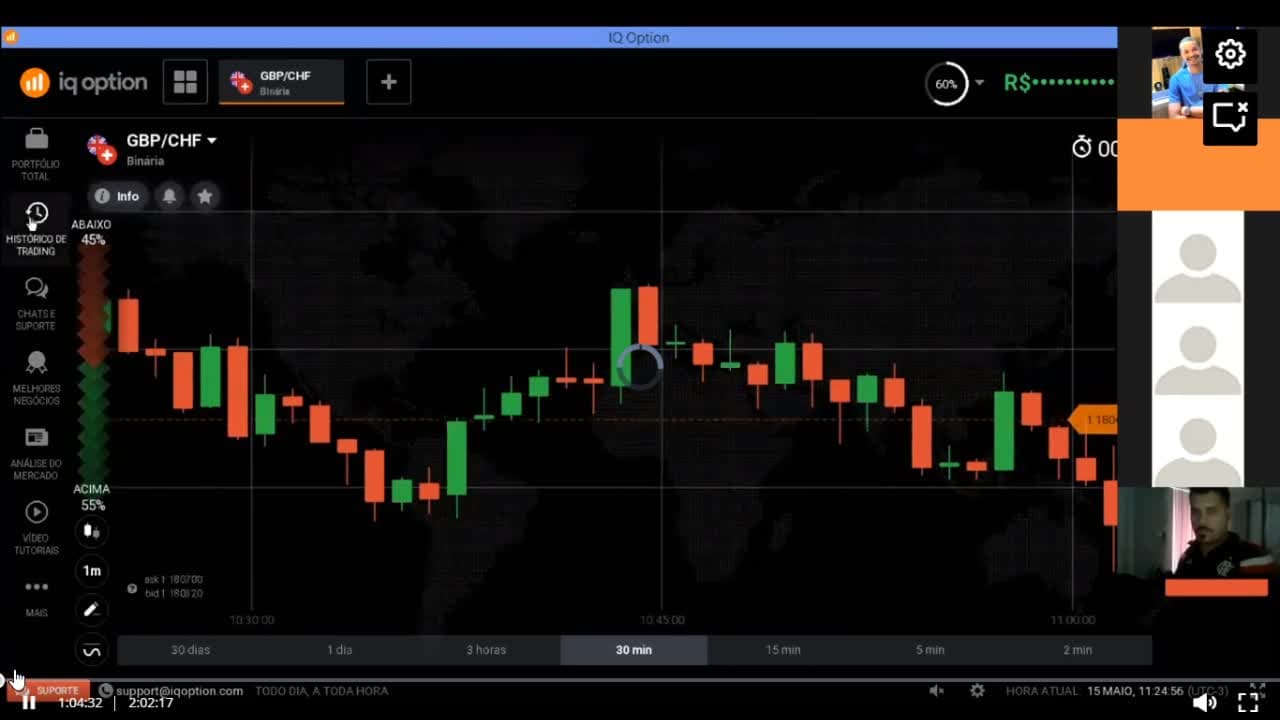This screenshot has width=1280, height=720.
Task: Click the Info button
Action: click(x=118, y=196)
